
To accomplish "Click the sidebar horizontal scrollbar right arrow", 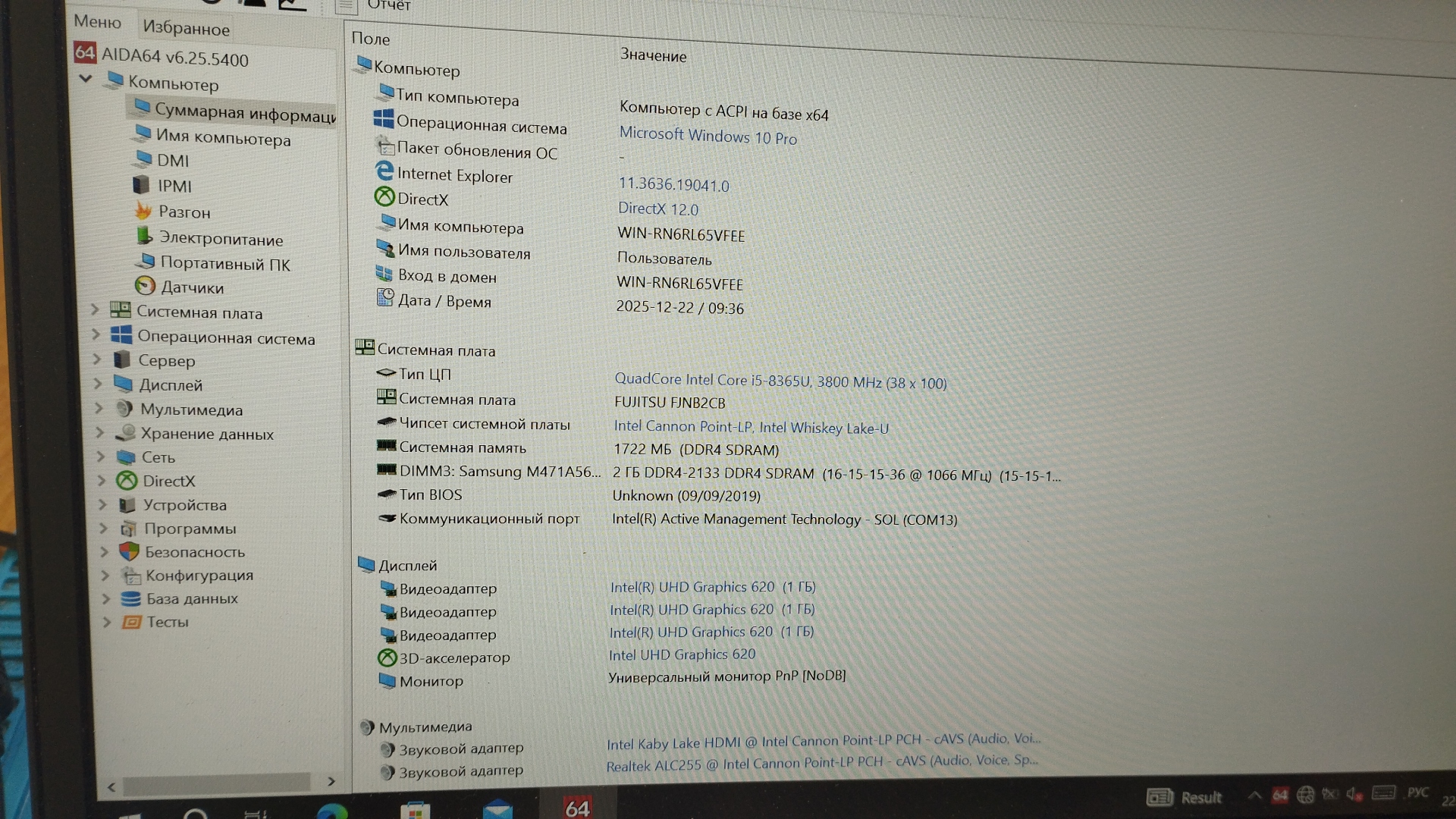I will (x=331, y=781).
